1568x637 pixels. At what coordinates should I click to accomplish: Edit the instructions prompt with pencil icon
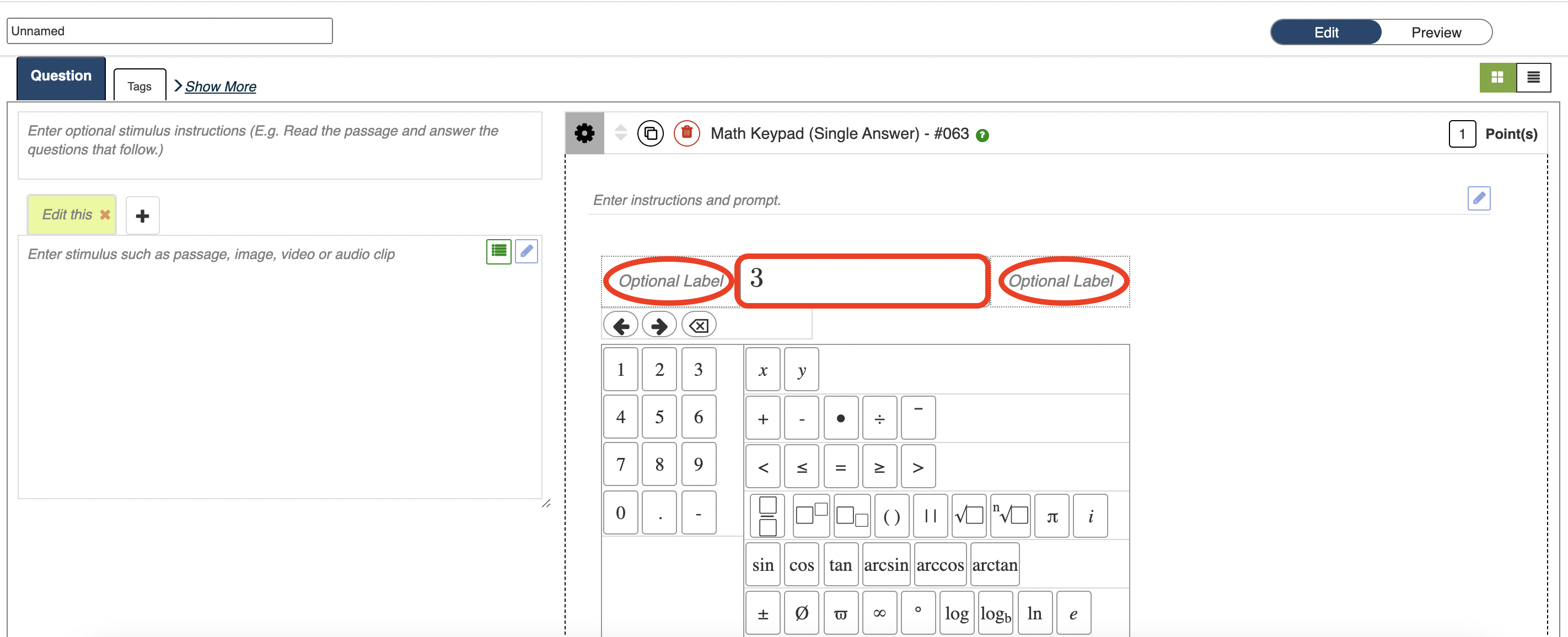(1478, 199)
